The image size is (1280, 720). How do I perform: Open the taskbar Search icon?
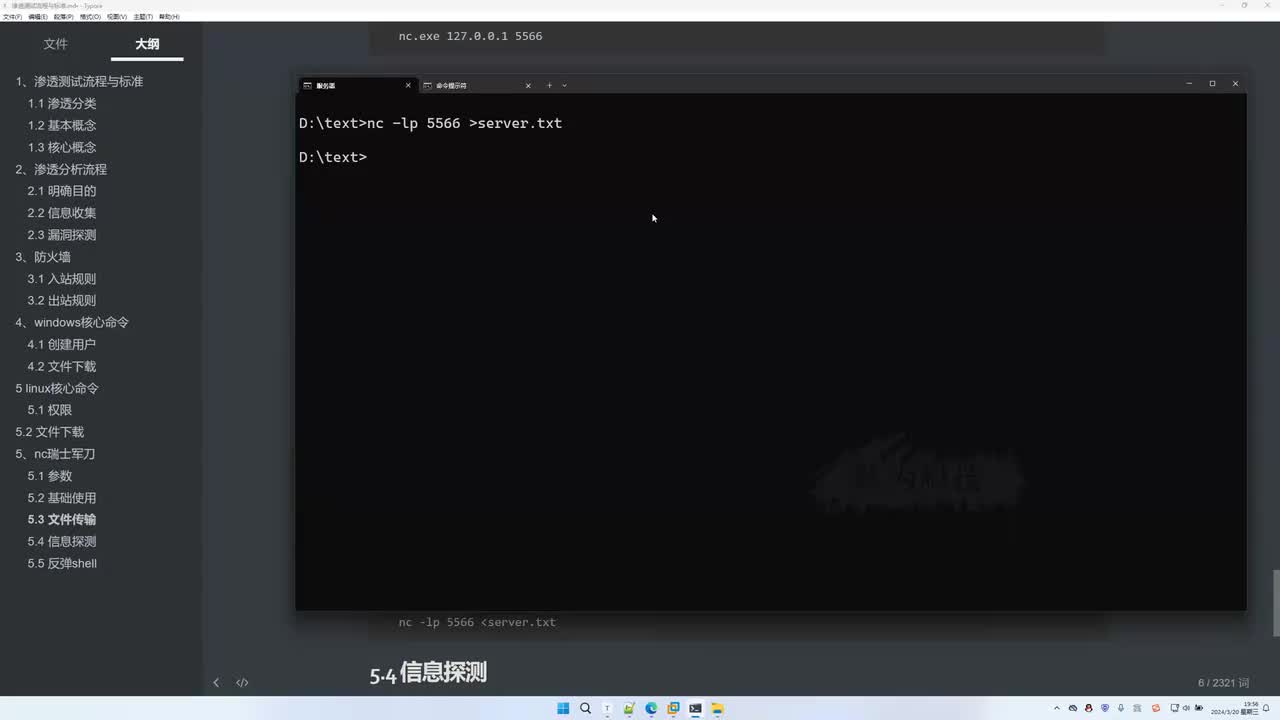[x=585, y=708]
